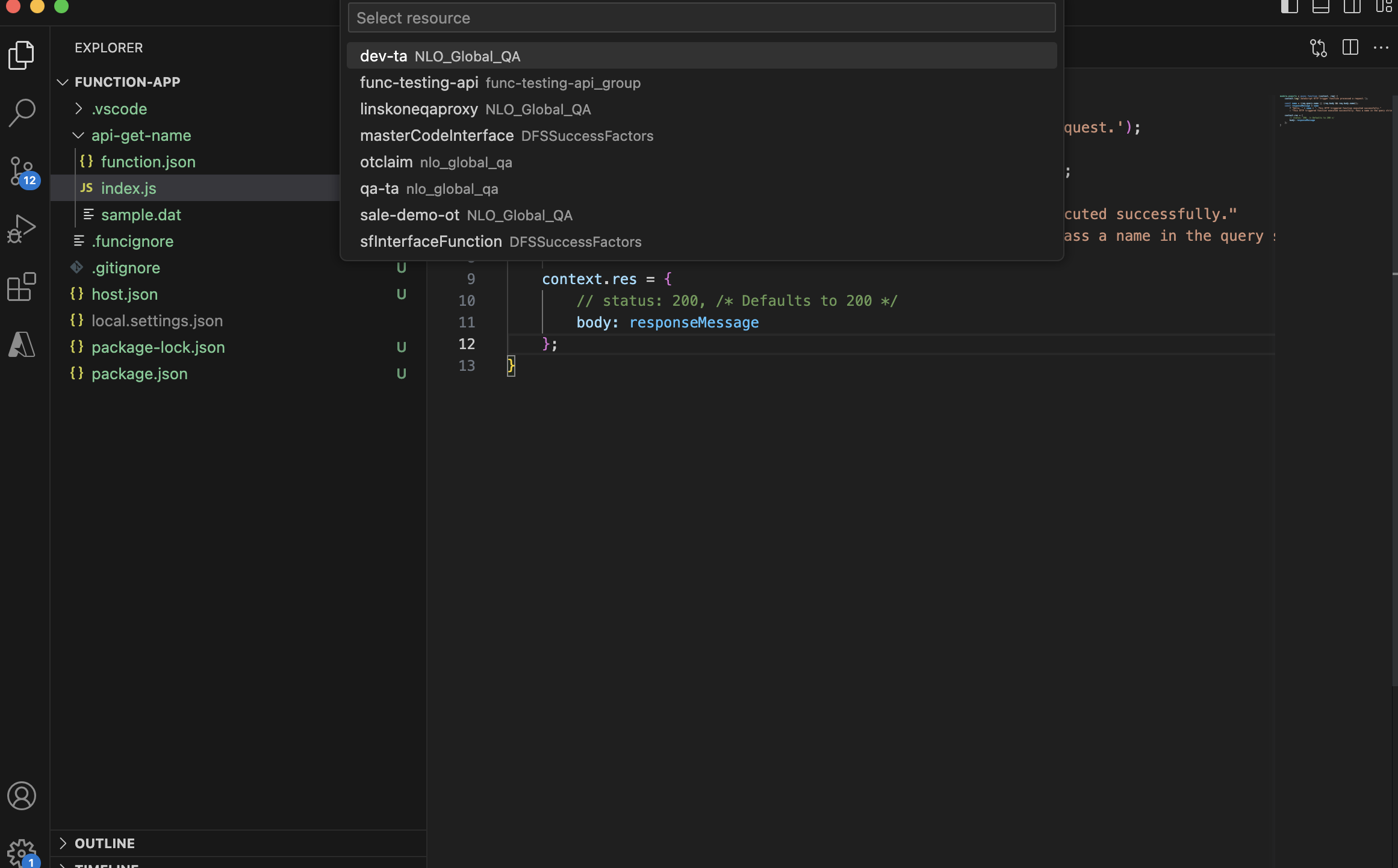The image size is (1398, 868).
Task: Open package-lock.json file
Action: [x=158, y=347]
